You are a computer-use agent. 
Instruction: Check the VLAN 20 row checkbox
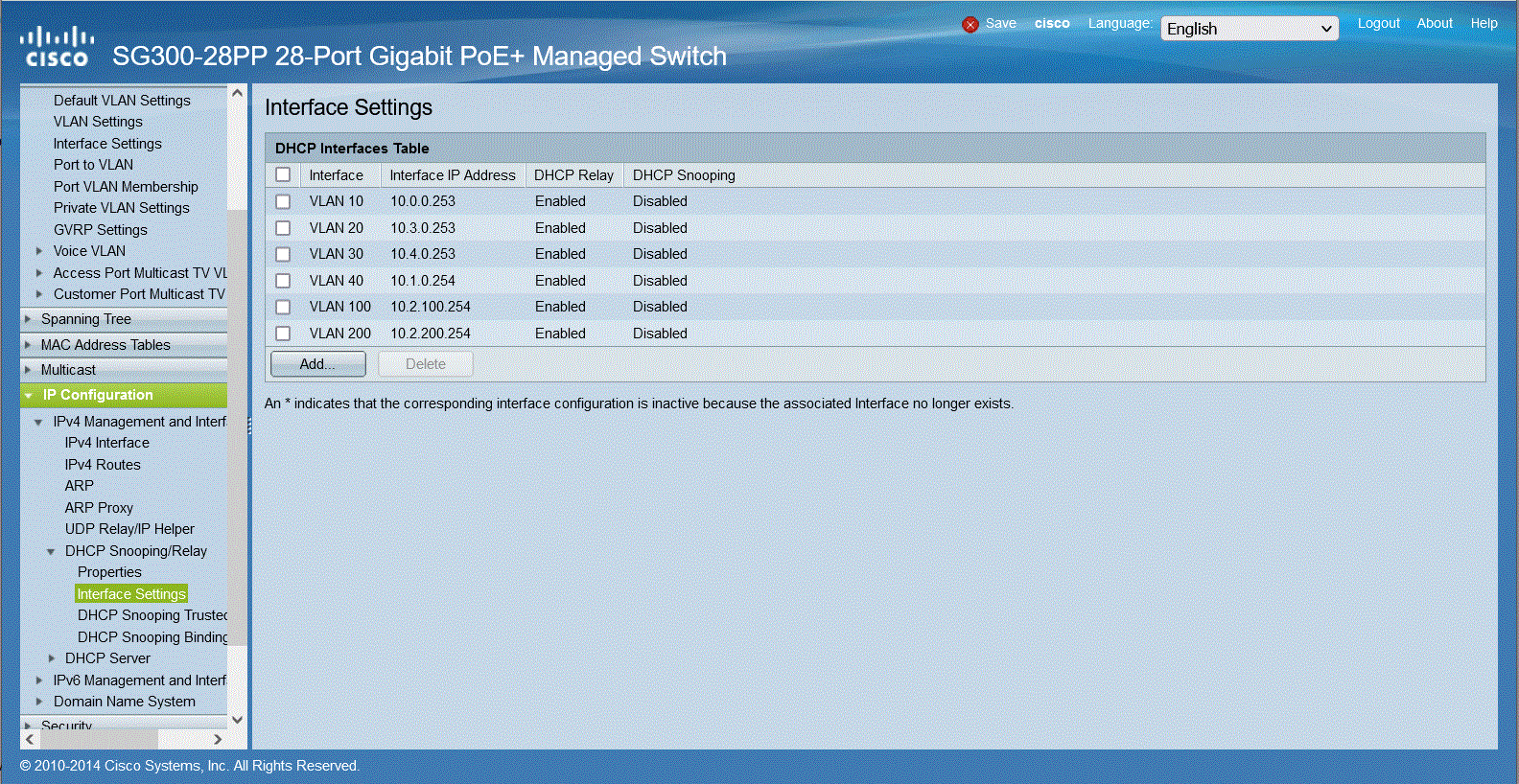click(x=283, y=228)
